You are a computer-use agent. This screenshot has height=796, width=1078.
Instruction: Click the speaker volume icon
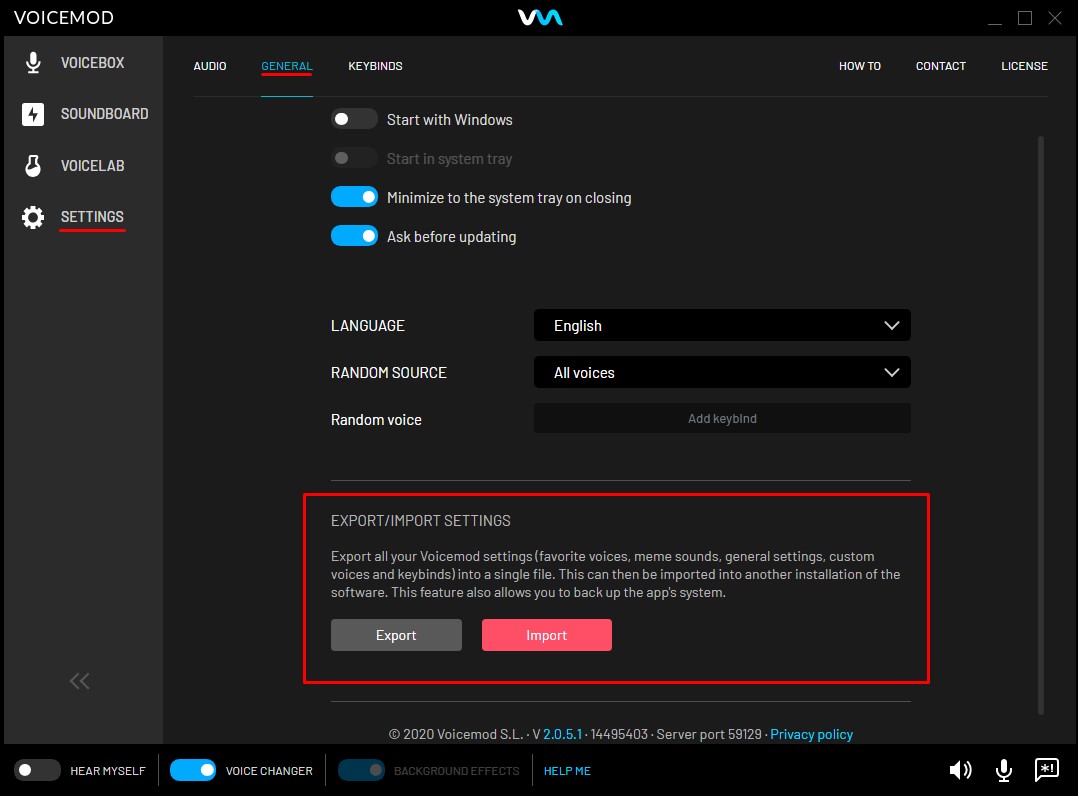(x=960, y=770)
